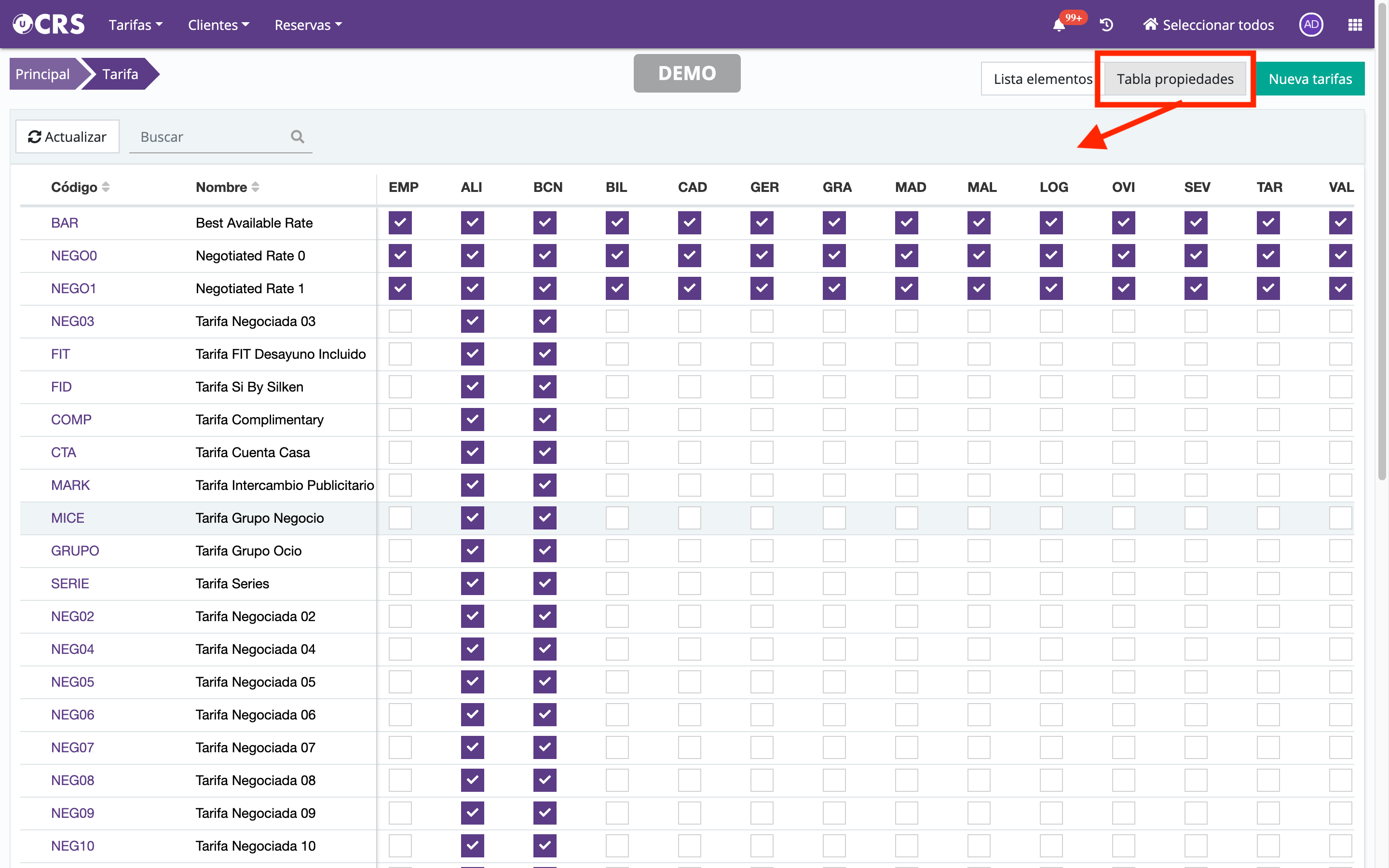Sort by Nombre column arrows
Image resolution: width=1389 pixels, height=868 pixels.
coord(256,187)
